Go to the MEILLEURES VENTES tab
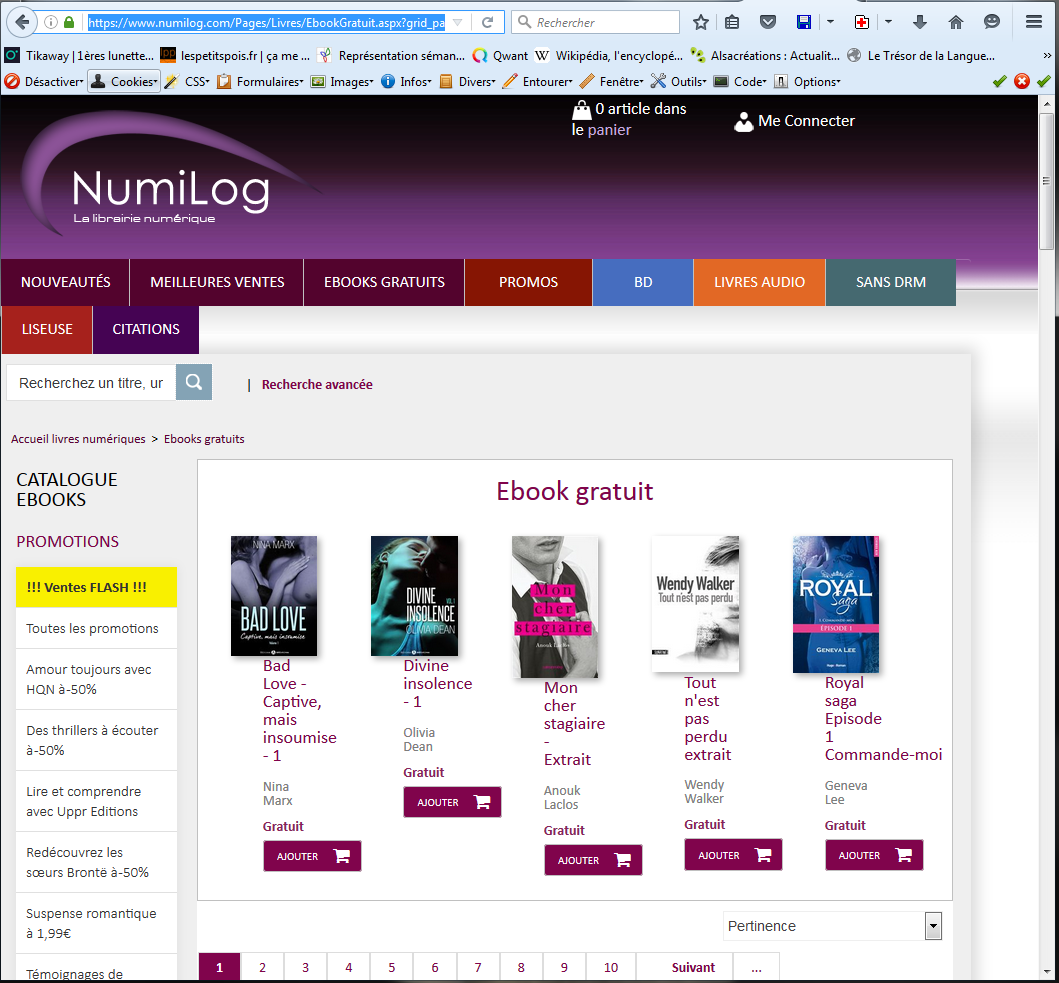 pyautogui.click(x=217, y=282)
